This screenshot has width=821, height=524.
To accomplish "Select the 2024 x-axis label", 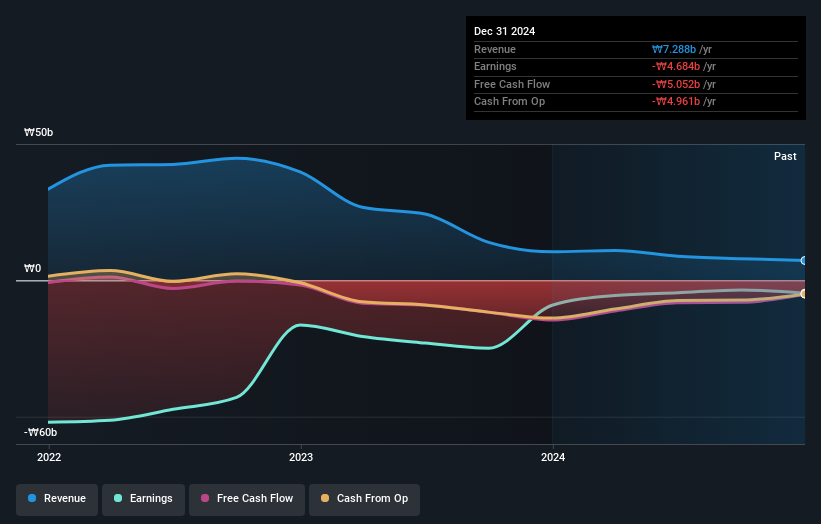I will (x=553, y=457).
